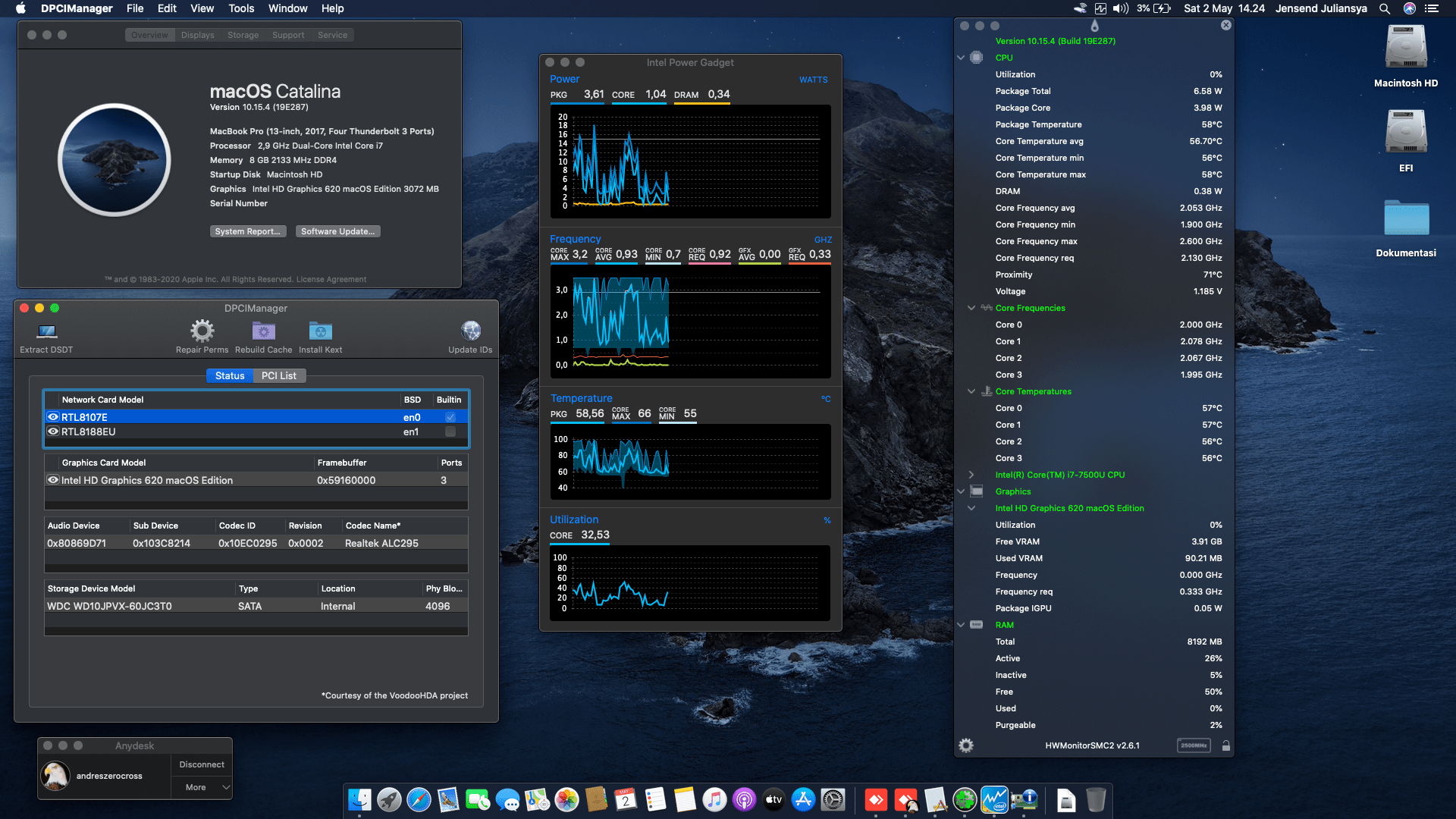Open App Store from the dock
The image size is (1456, 819).
pos(803,799)
